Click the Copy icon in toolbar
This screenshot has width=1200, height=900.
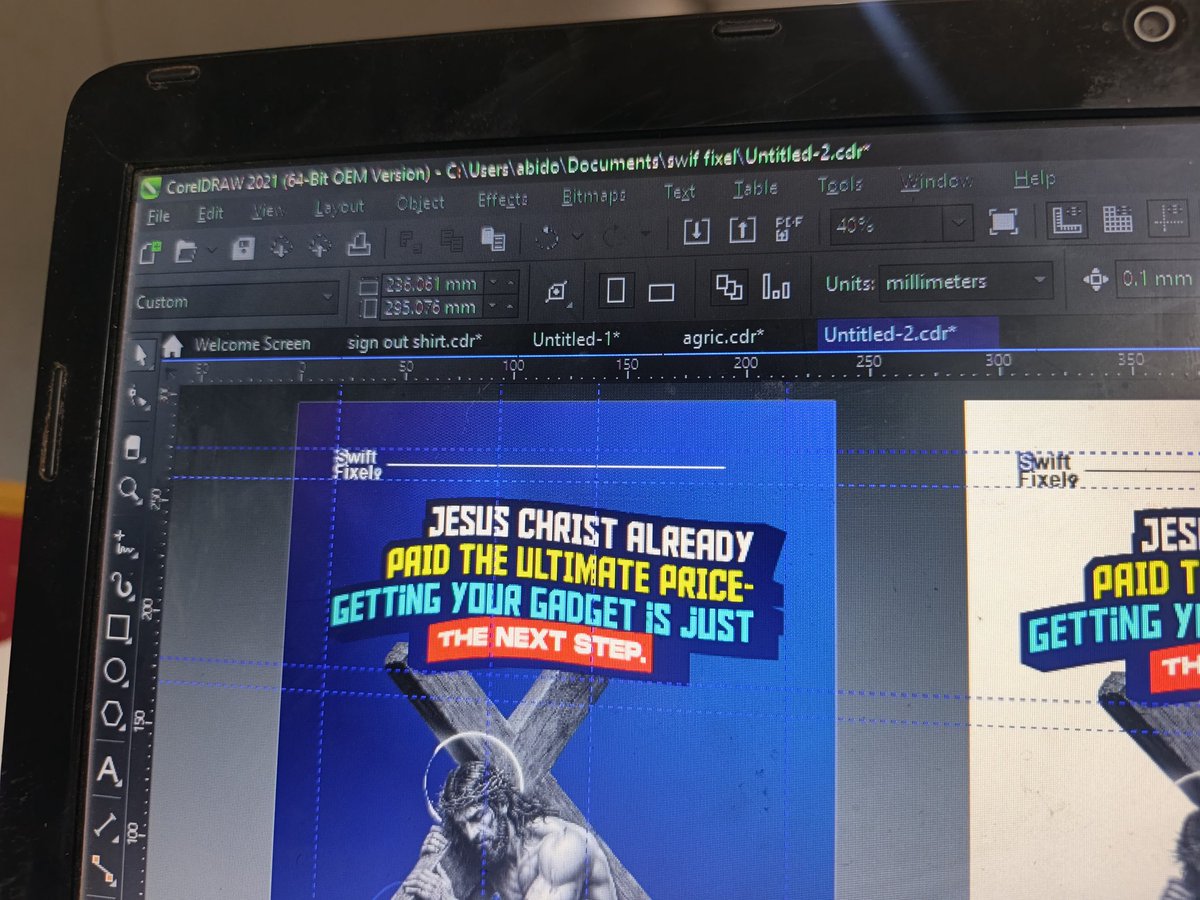point(452,241)
